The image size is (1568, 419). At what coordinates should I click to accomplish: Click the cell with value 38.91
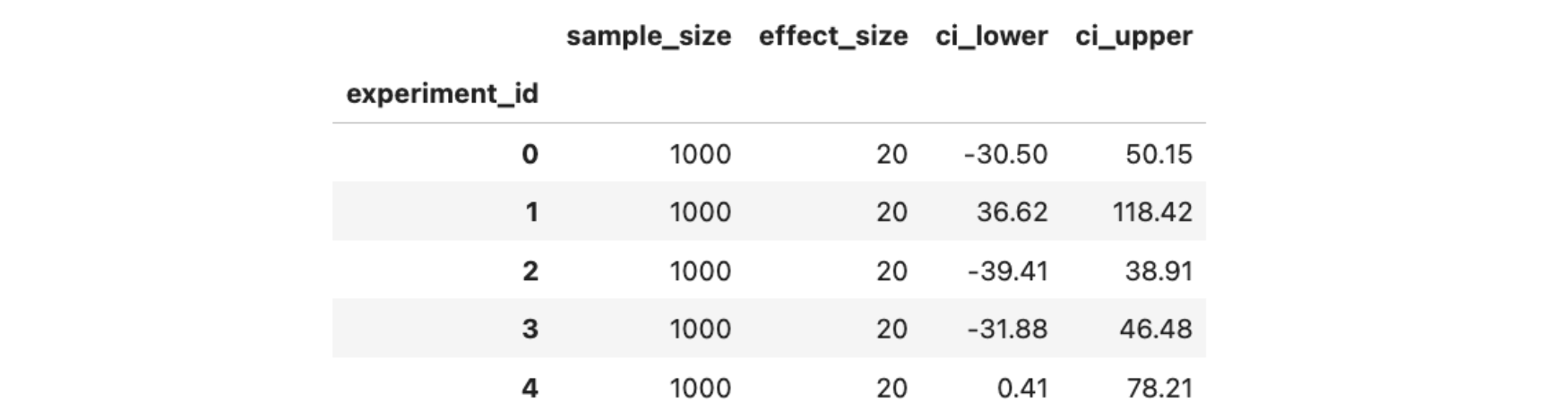click(1159, 270)
